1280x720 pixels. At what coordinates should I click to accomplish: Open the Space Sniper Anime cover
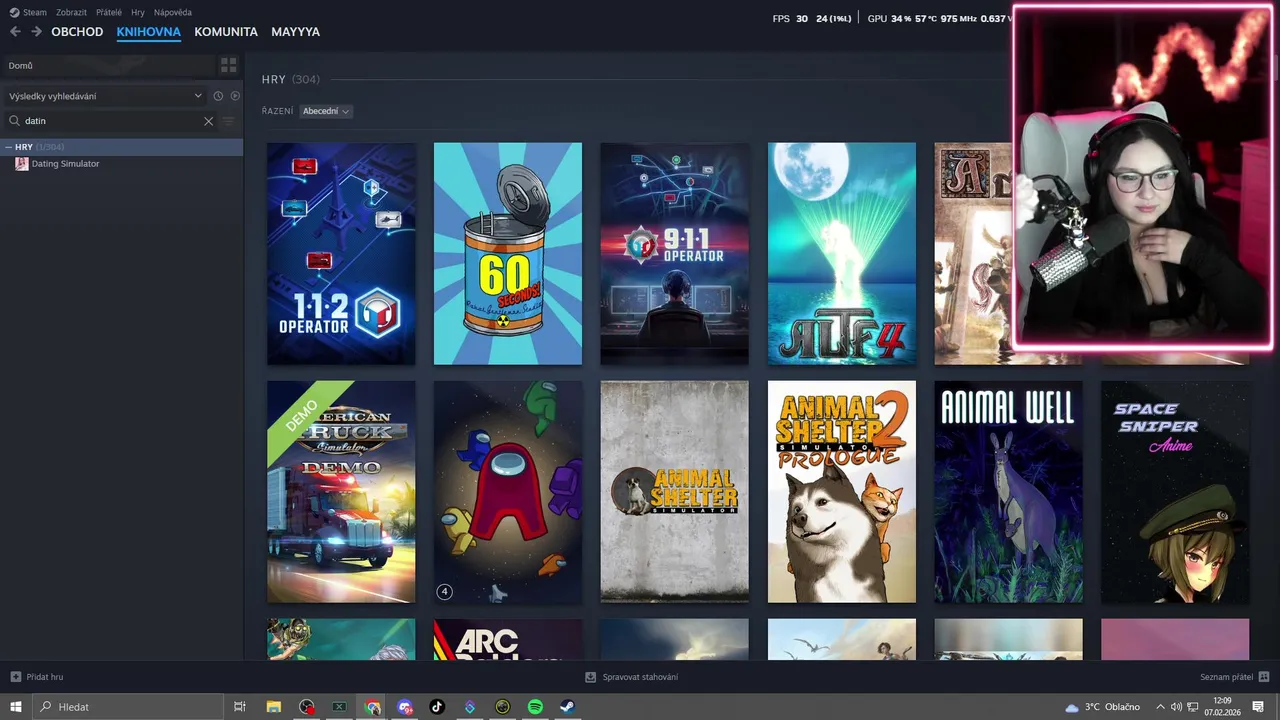pyautogui.click(x=1175, y=492)
